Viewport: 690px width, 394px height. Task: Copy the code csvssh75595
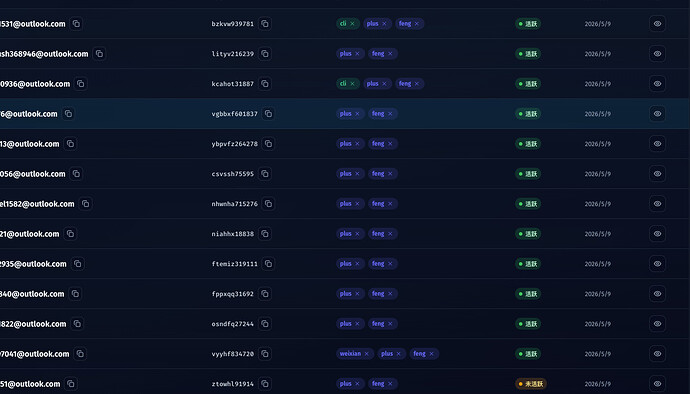click(265, 173)
